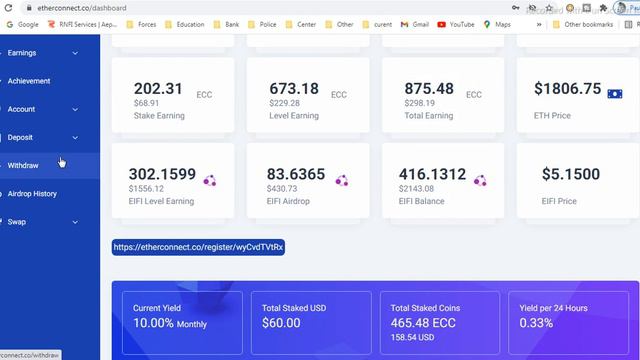Viewport: 640px width, 360px height.
Task: Click the chevron next to Deposit
Action: click(75, 138)
